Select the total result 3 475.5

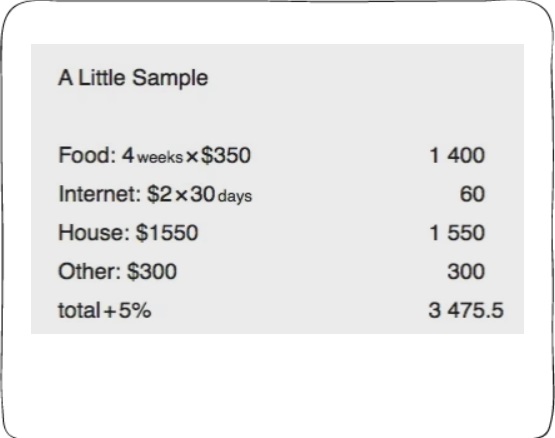(466, 310)
